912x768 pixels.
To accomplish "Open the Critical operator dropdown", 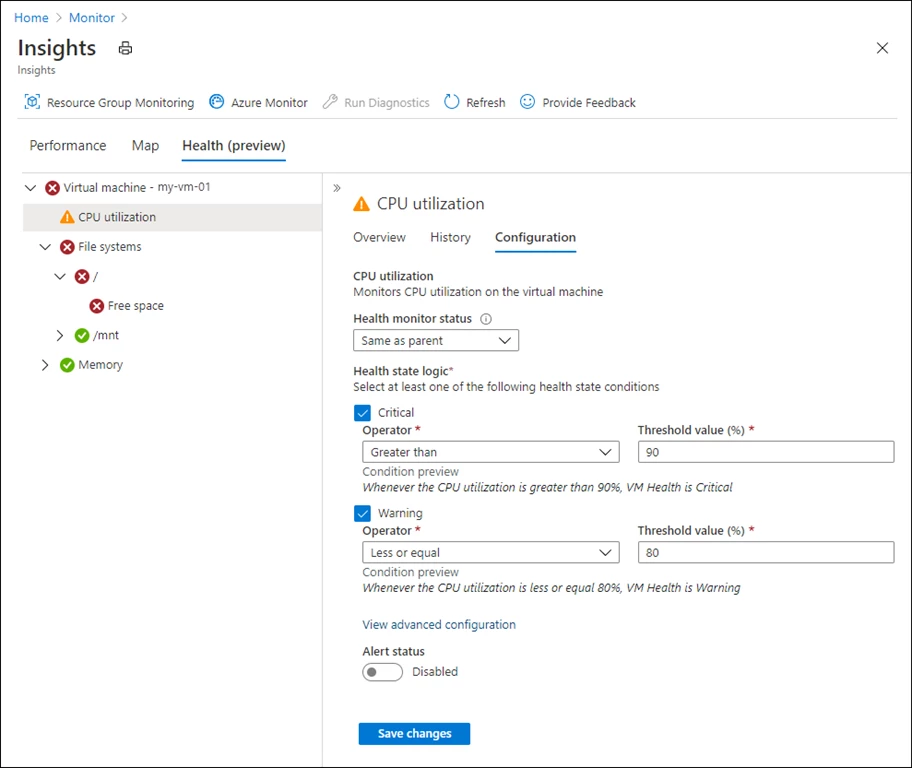I will coord(490,452).
